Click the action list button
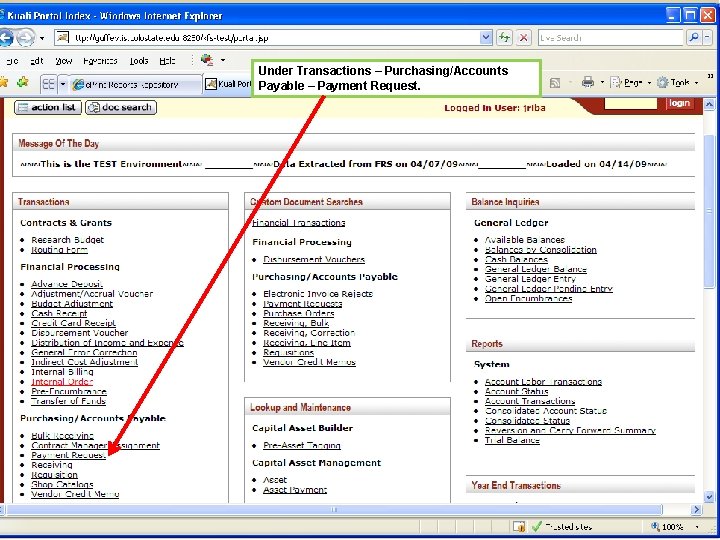This screenshot has width=720, height=540. (48, 107)
